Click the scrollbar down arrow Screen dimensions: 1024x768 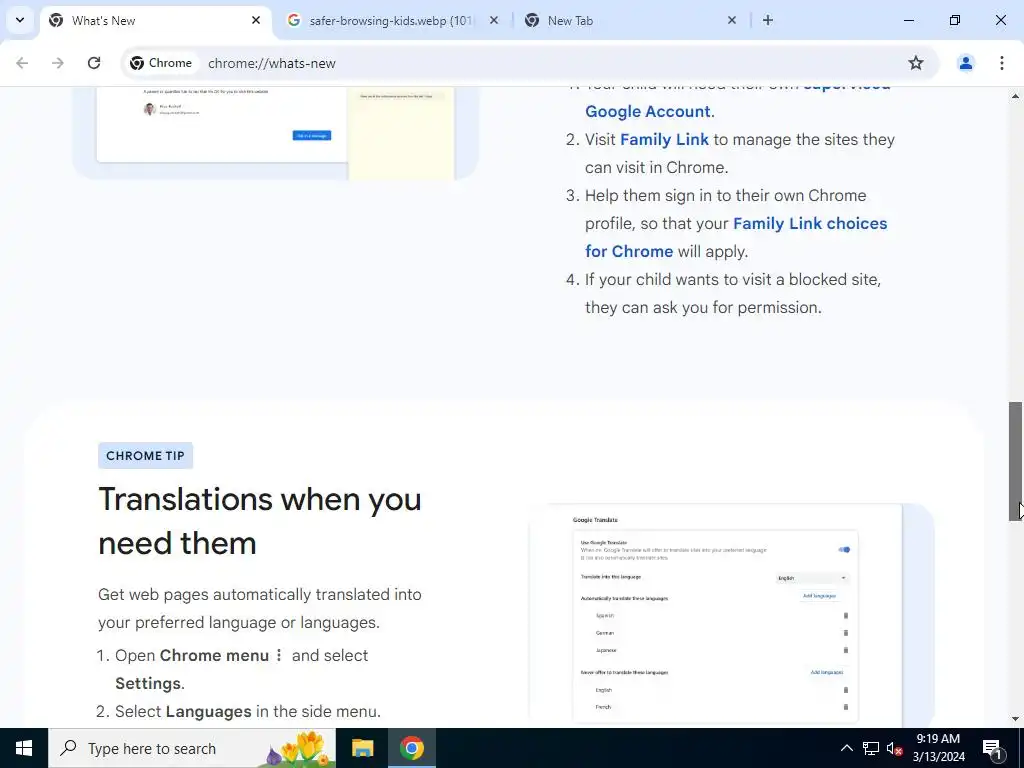[1015, 719]
